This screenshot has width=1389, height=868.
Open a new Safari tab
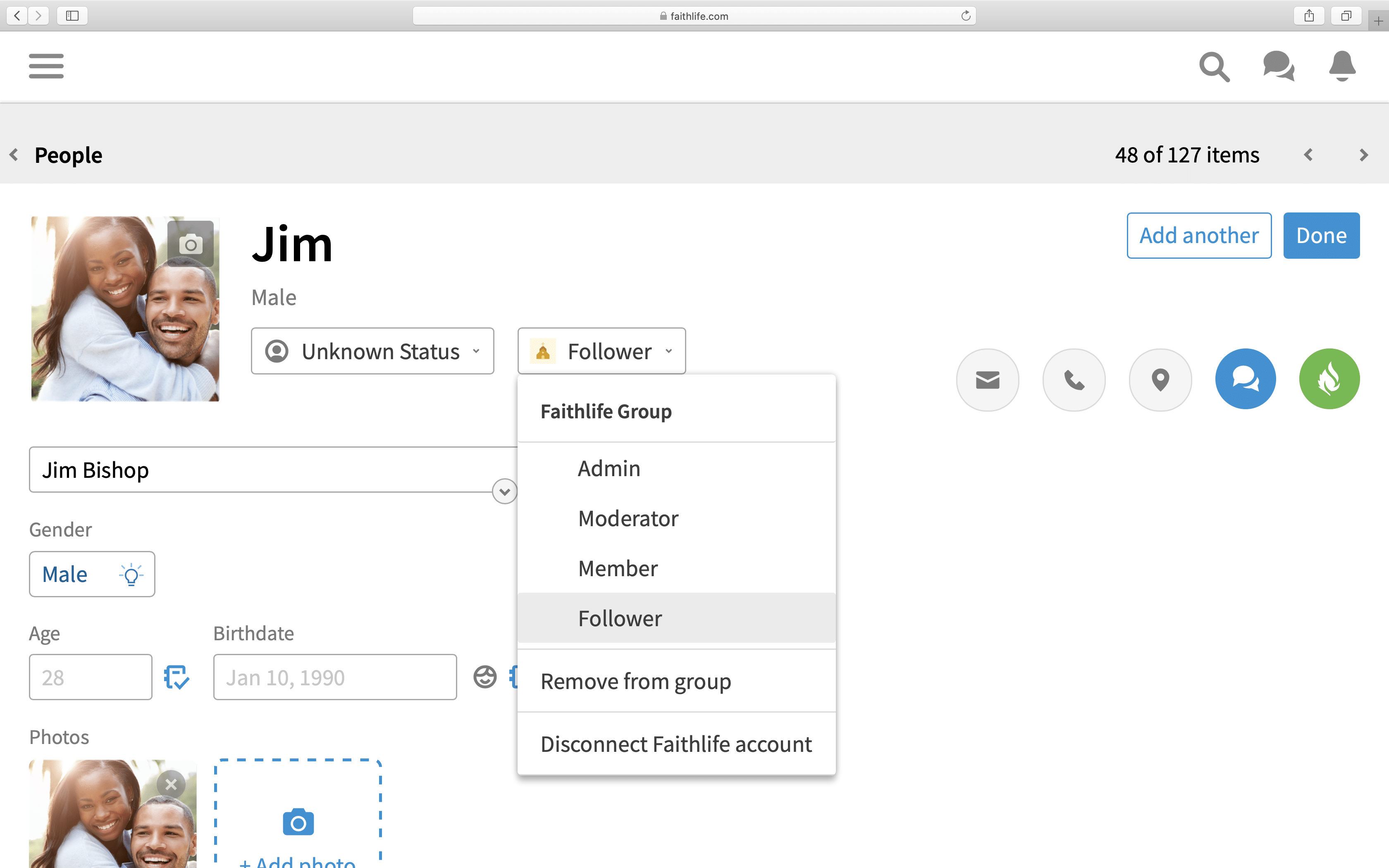(x=1378, y=21)
